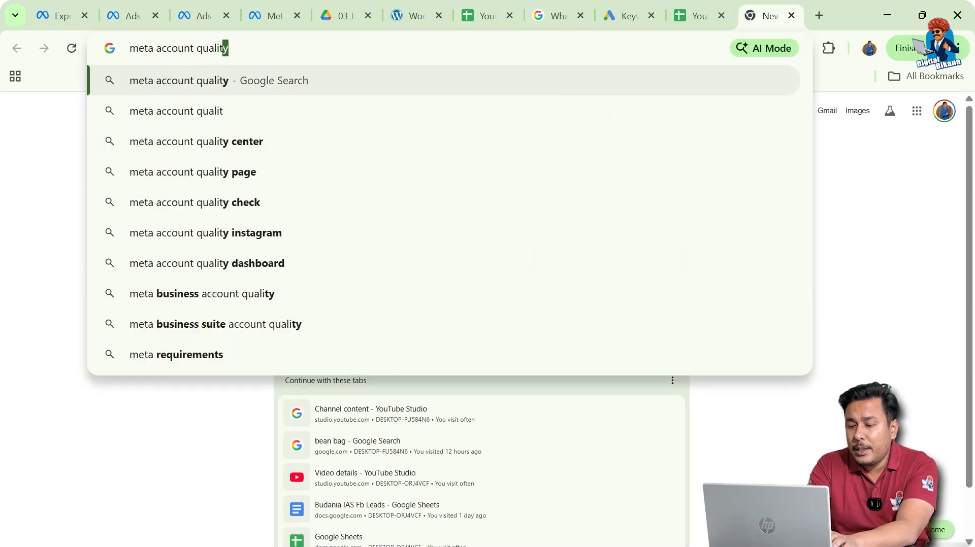Viewport: 975px width, 547px height.
Task: Select 'meta account quality instagram' suggestion
Action: pyautogui.click(x=444, y=232)
